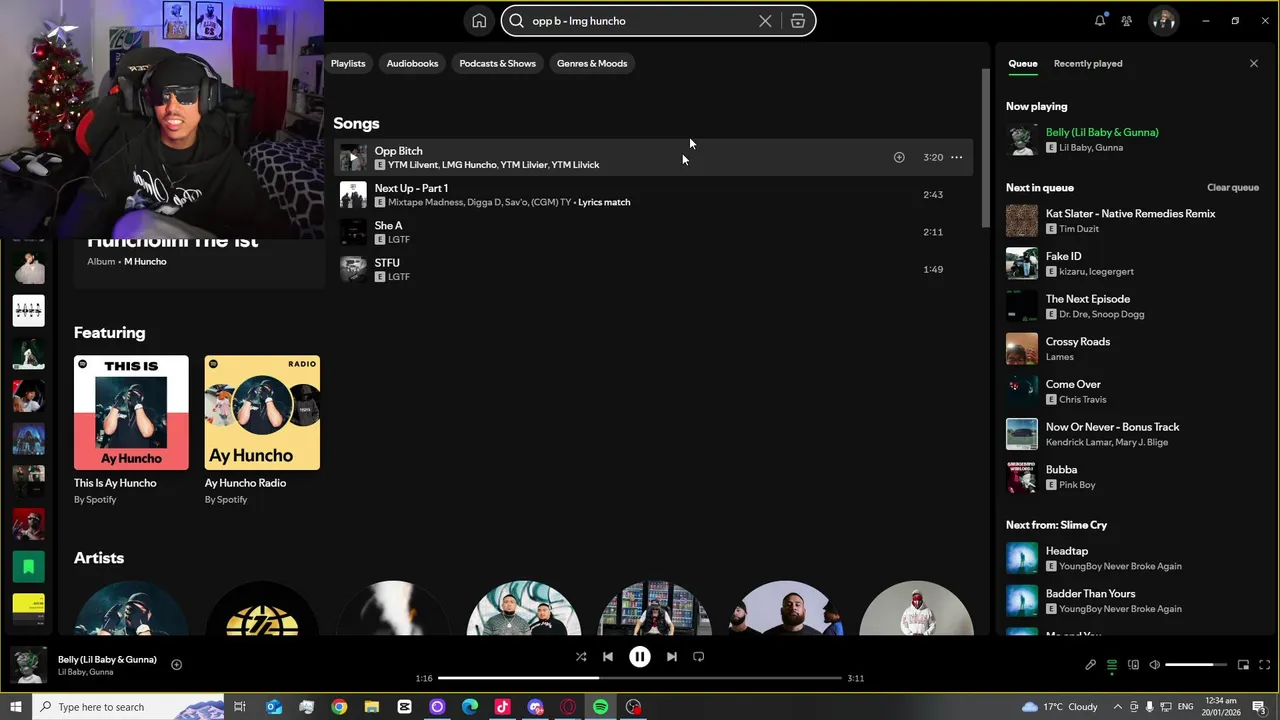This screenshot has width=1280, height=720.
Task: Select STFU song row
Action: [653, 269]
